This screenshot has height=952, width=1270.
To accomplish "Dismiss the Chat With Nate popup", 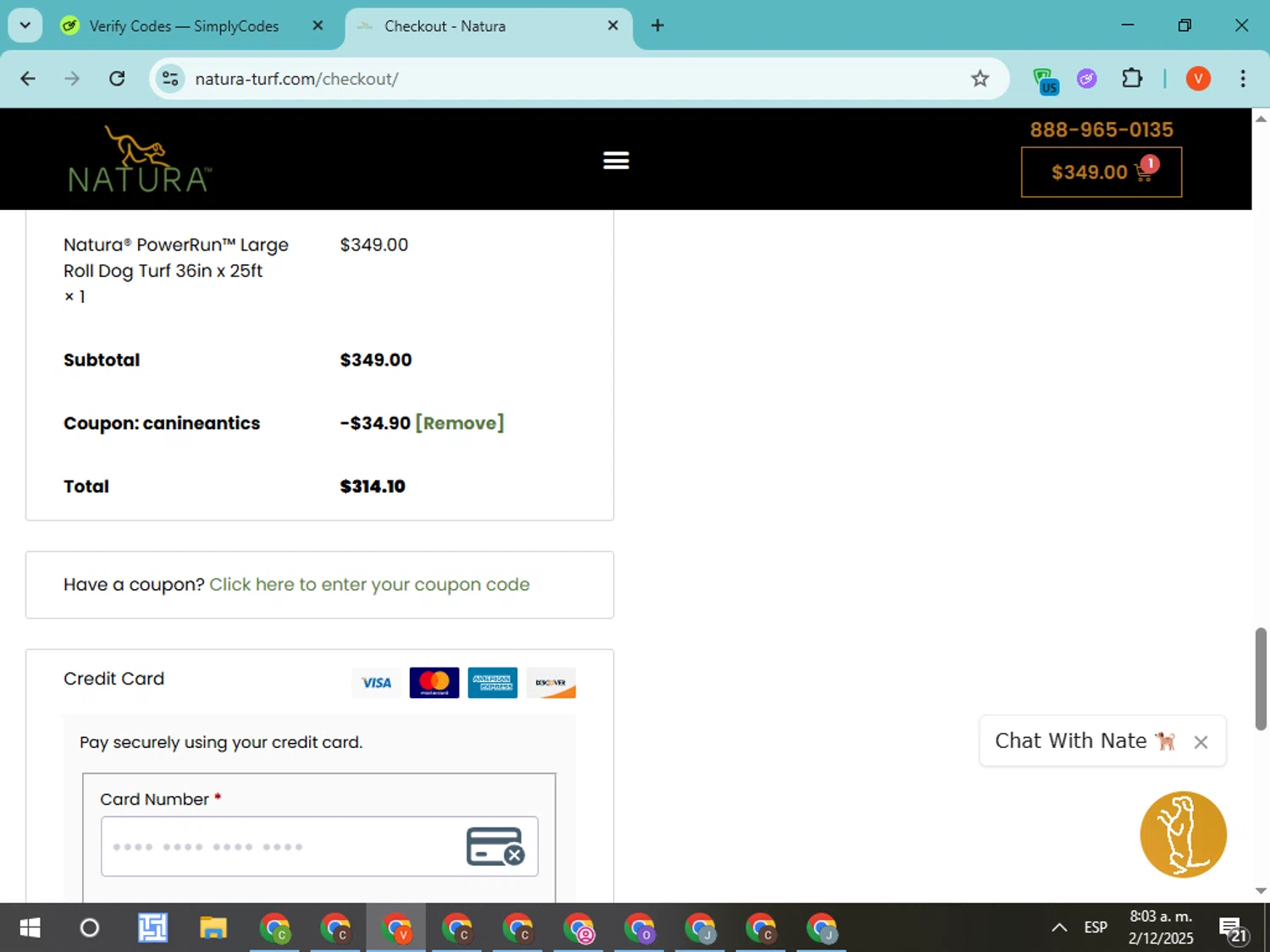I will pyautogui.click(x=1201, y=742).
